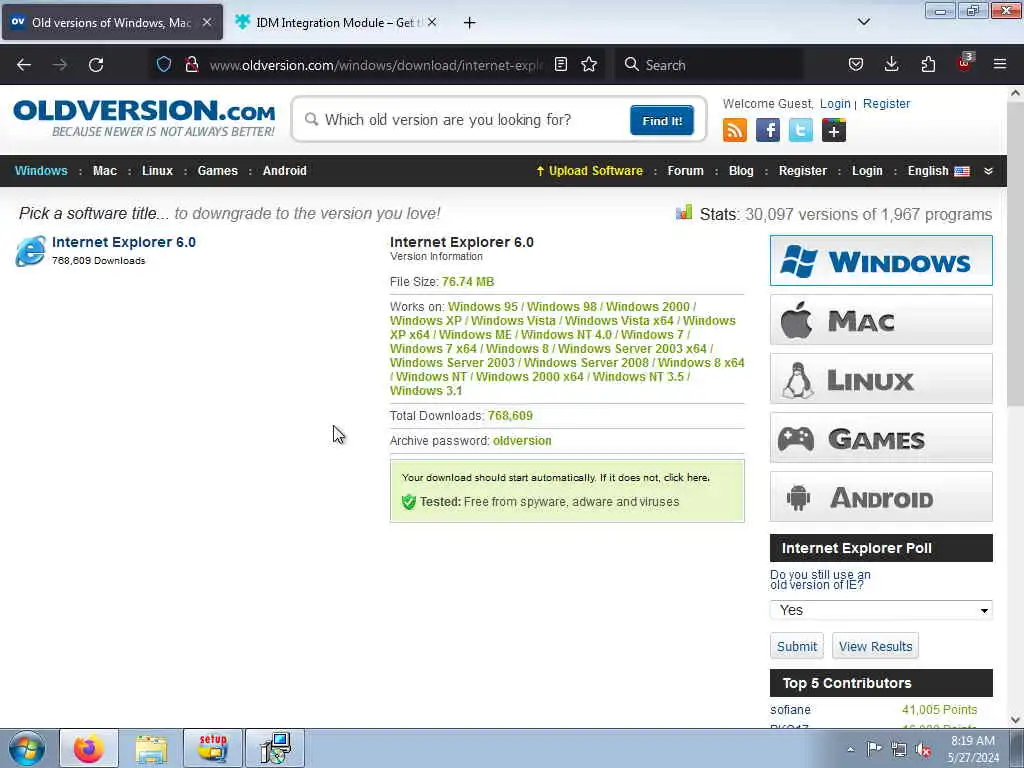Open the Pocket save icon
Screen dimensions: 1024x768
point(856,64)
